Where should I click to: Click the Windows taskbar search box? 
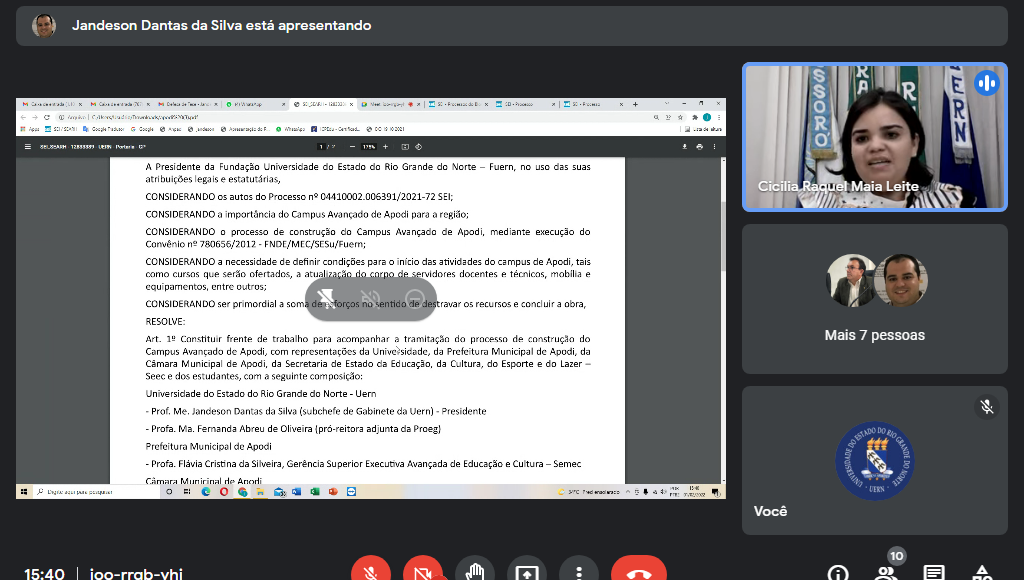97,492
